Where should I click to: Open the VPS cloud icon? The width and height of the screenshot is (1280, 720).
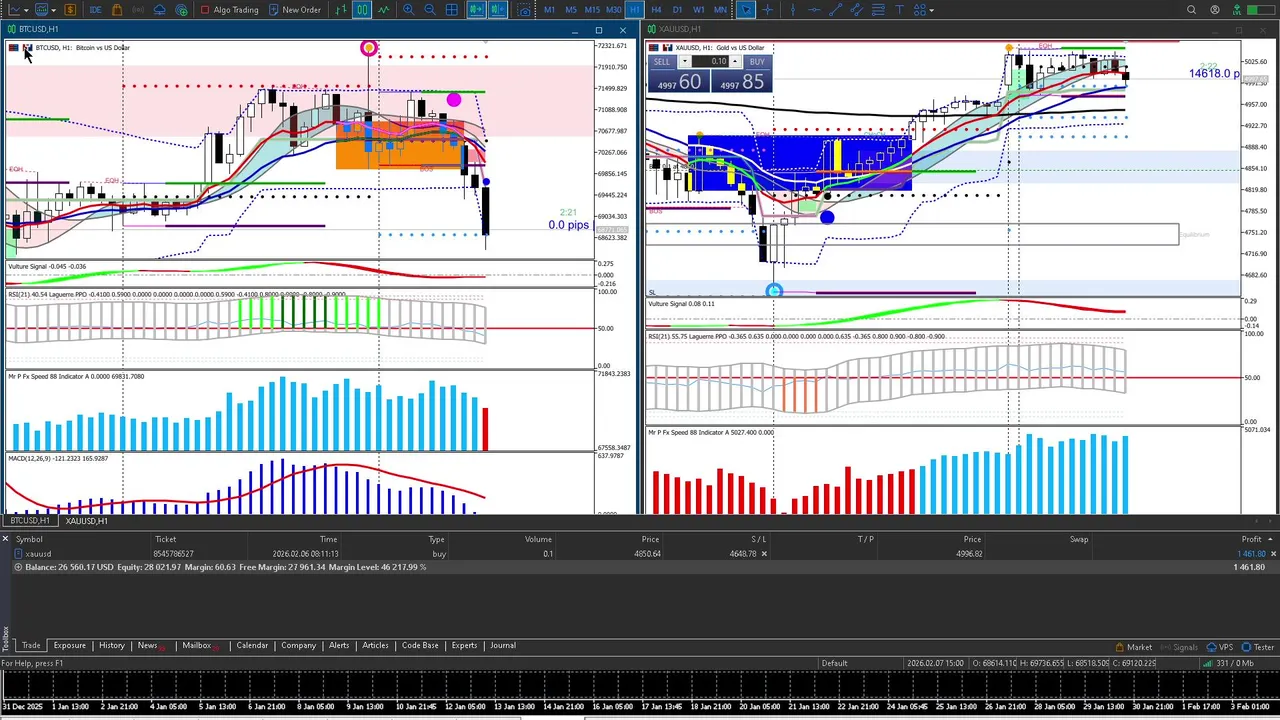(x=160, y=10)
